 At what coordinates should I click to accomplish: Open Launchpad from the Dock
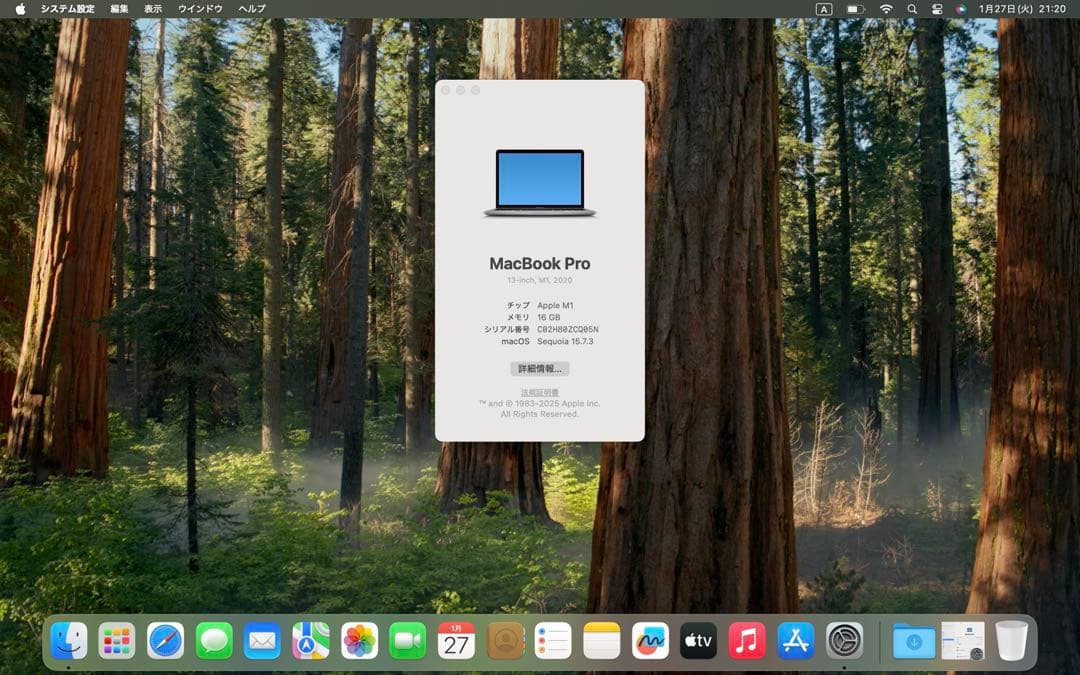coord(116,640)
